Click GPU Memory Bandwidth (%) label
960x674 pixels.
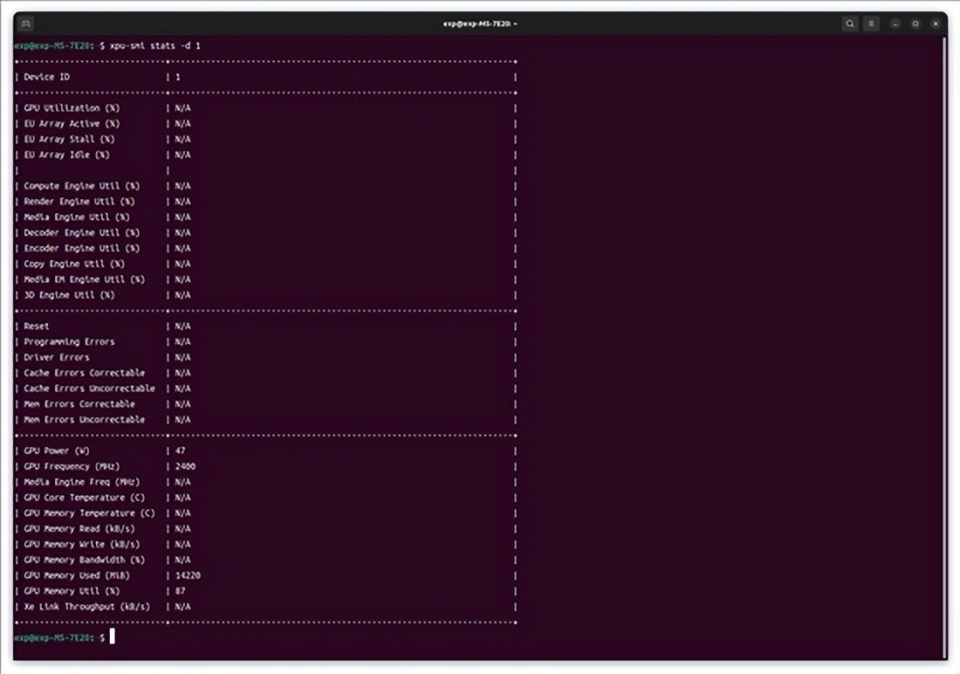(x=84, y=560)
